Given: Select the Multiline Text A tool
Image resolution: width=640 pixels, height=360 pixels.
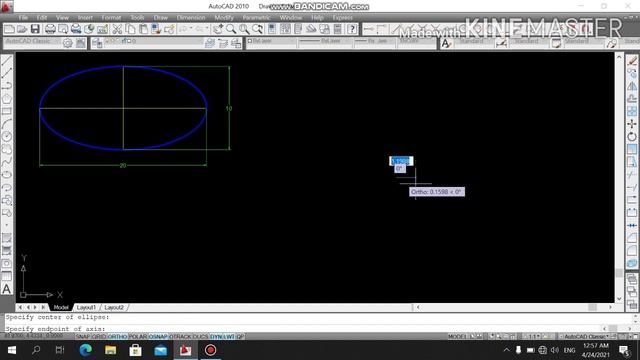Looking at the screenshot, I should coord(7,289).
